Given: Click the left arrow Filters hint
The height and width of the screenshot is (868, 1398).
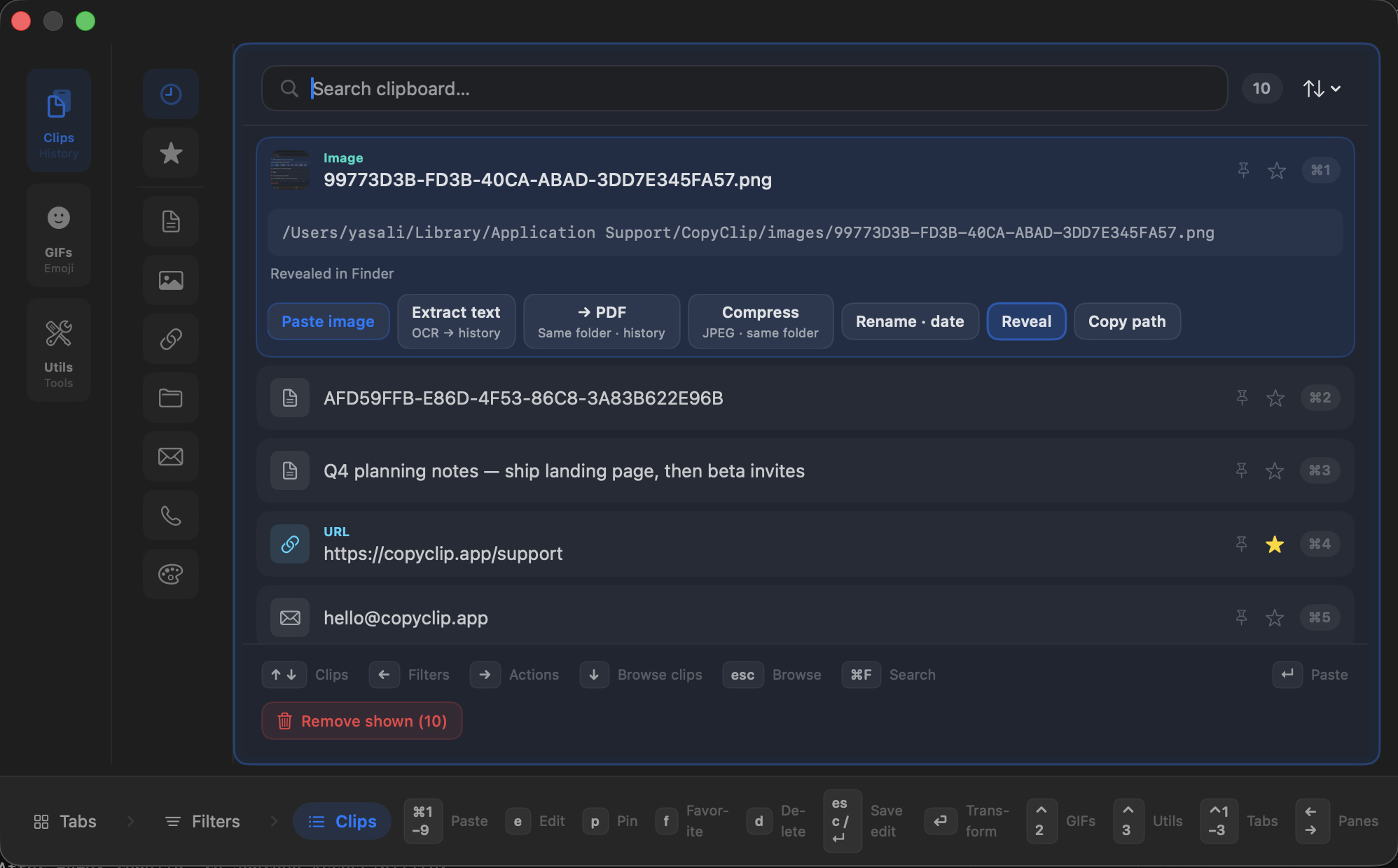Looking at the screenshot, I should click(x=410, y=675).
